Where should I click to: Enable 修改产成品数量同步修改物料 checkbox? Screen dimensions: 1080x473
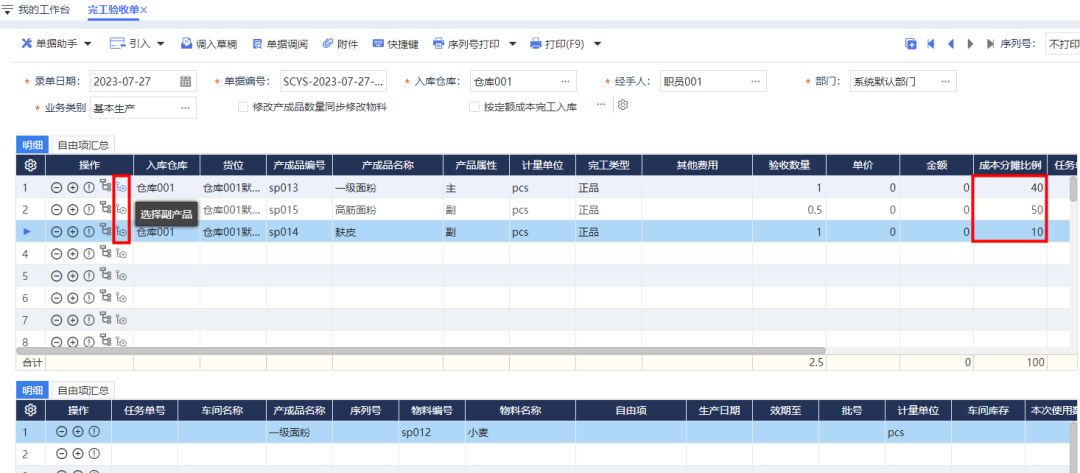coord(242,107)
